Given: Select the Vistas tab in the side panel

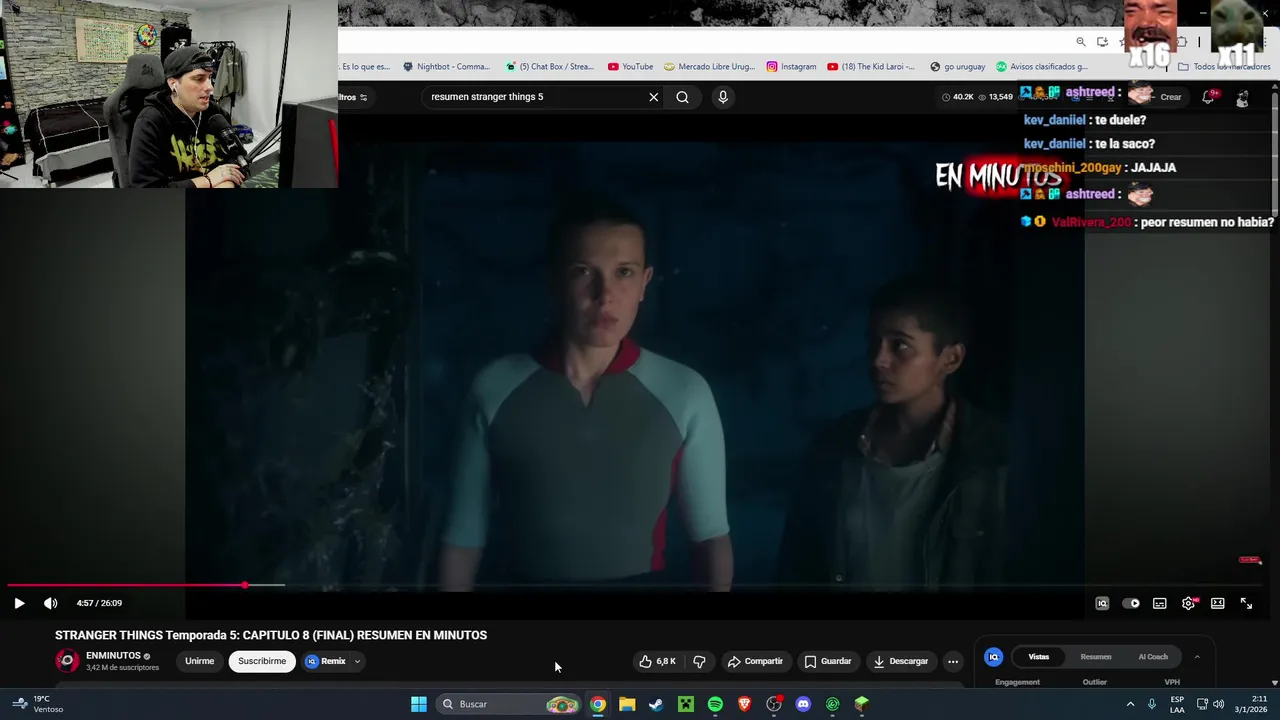Looking at the screenshot, I should click(1039, 657).
